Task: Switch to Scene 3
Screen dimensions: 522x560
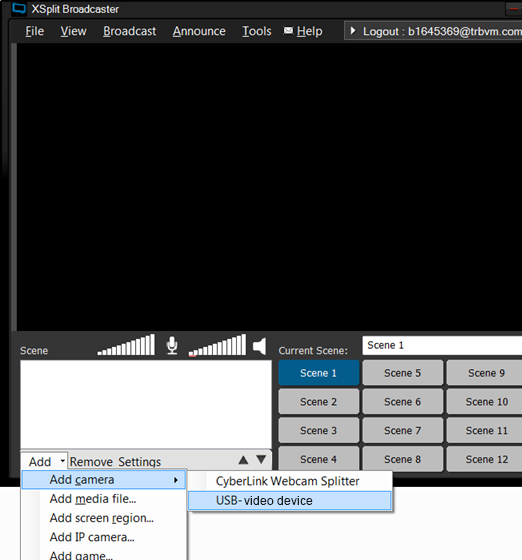Action: tap(318, 430)
